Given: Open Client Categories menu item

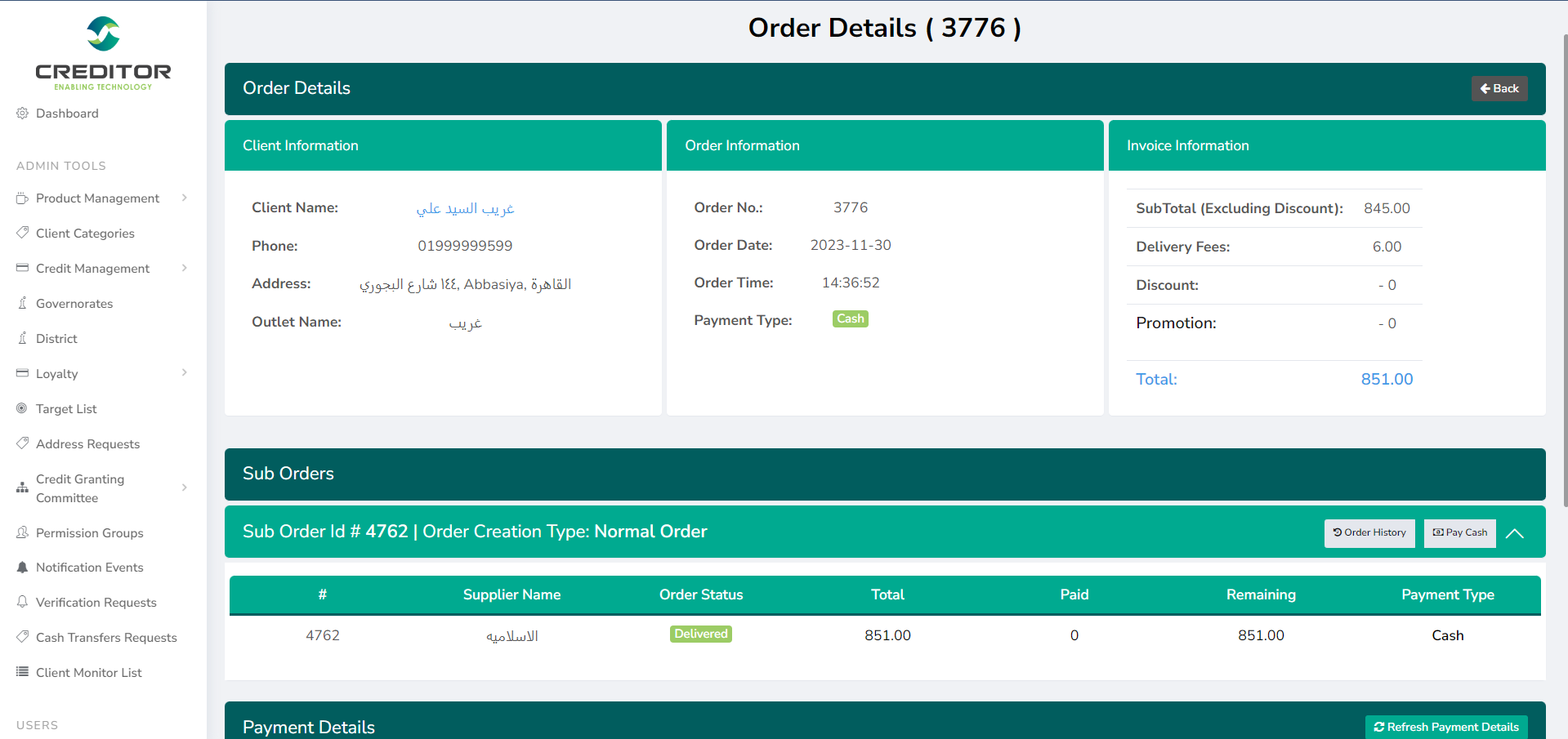Looking at the screenshot, I should click(x=85, y=234).
